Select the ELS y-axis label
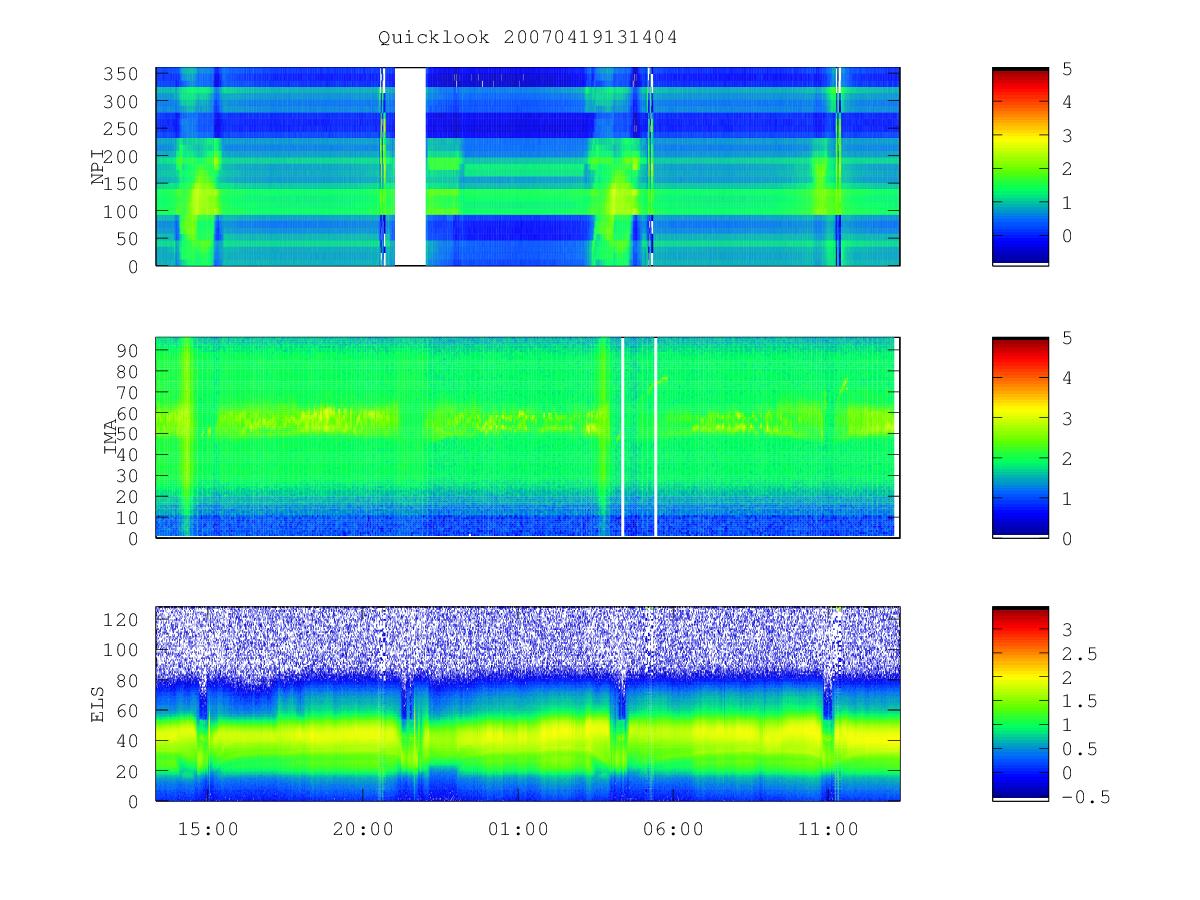 [99, 704]
